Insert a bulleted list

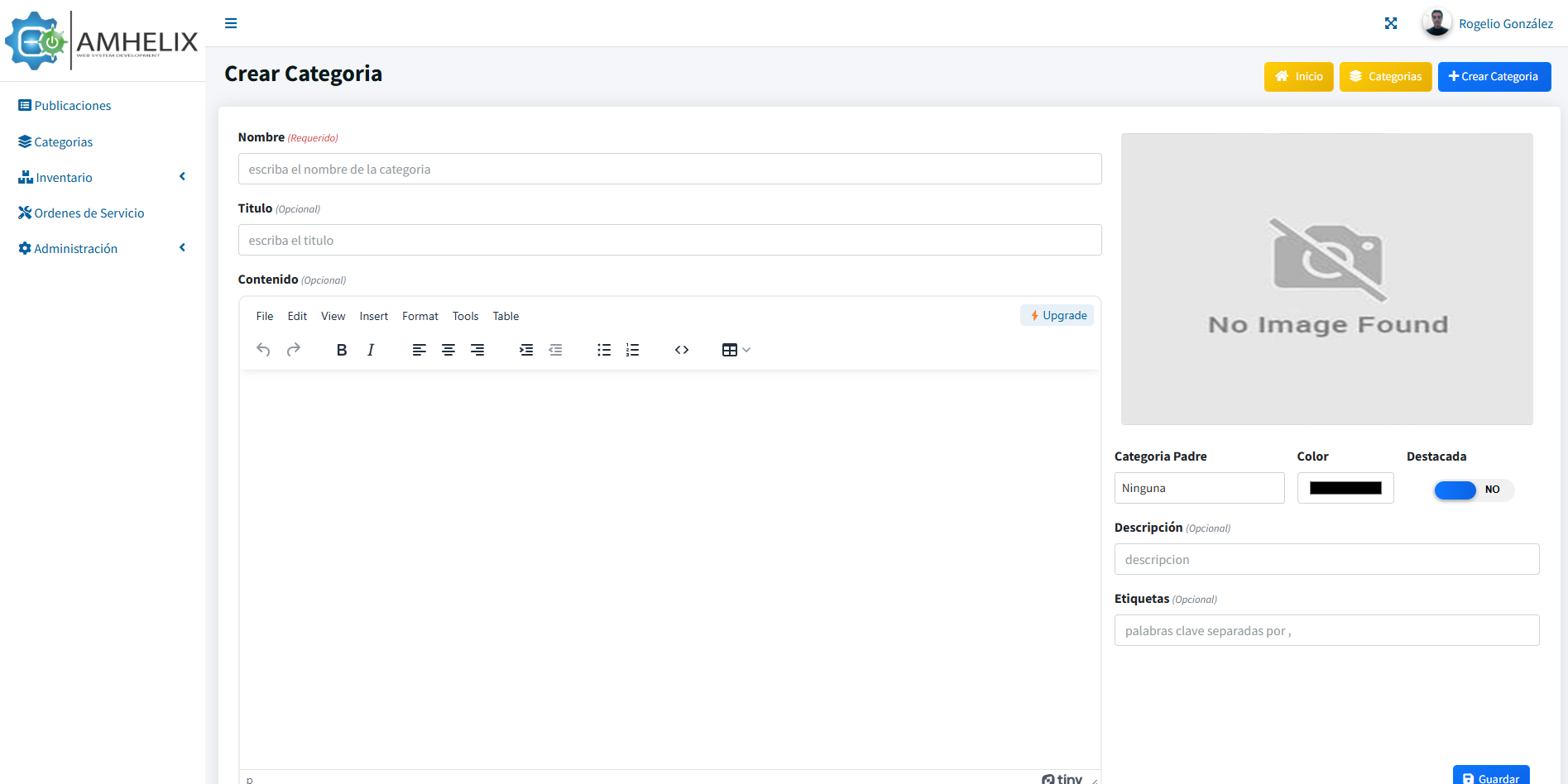click(x=604, y=350)
